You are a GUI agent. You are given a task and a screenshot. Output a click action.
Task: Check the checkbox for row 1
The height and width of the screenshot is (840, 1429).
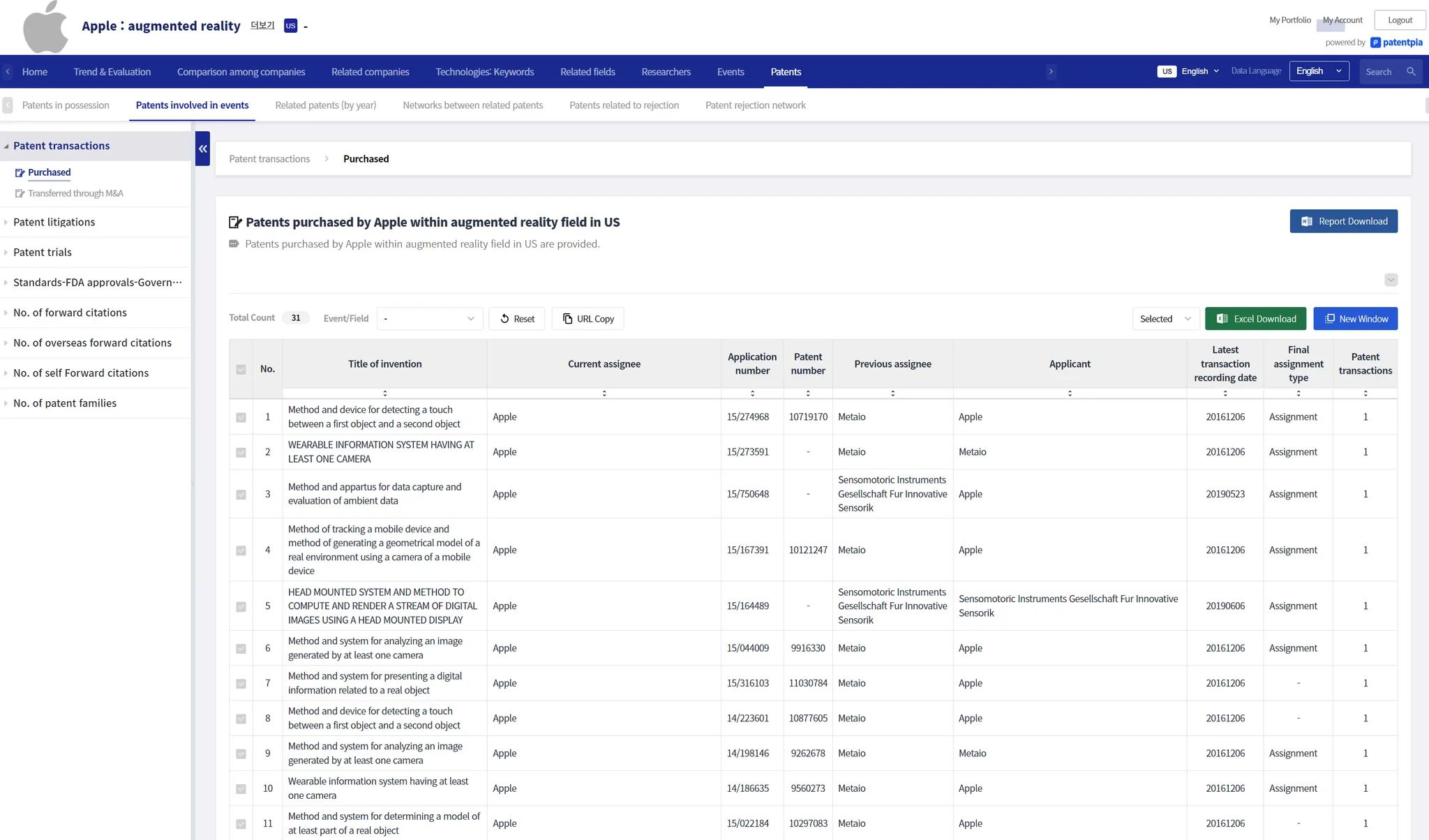coord(241,417)
